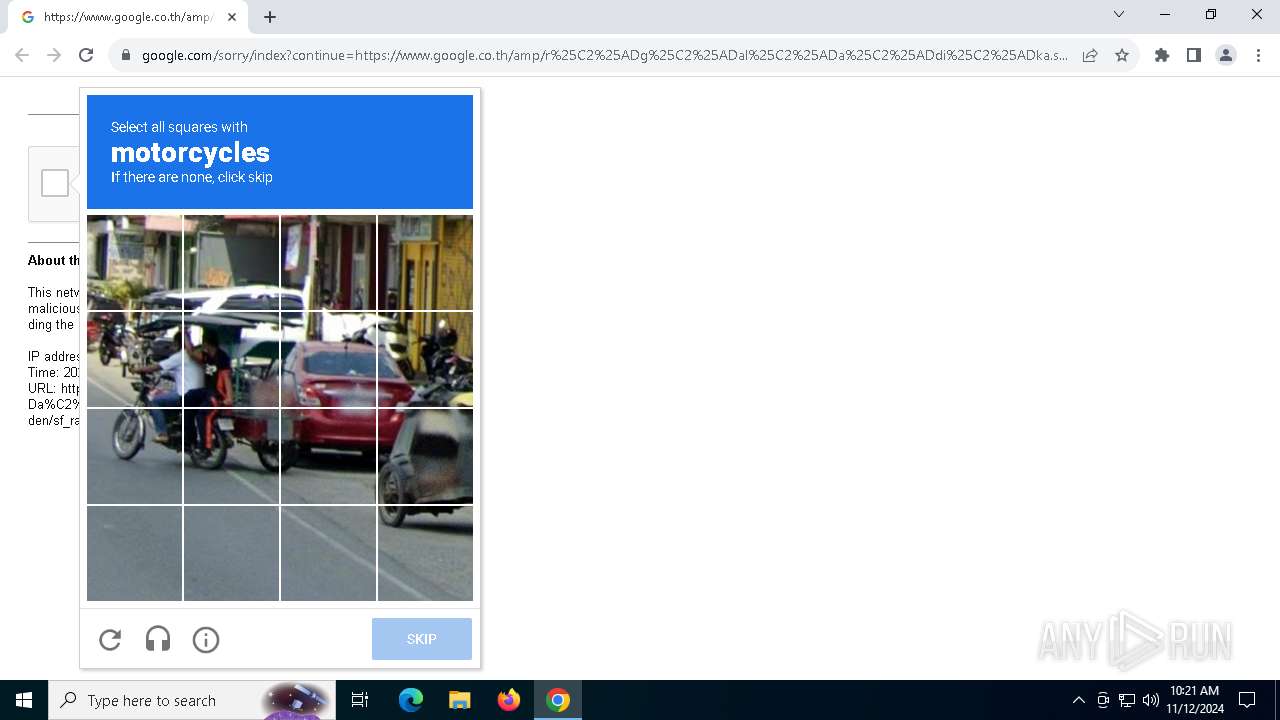Viewport: 1280px width, 720px height.
Task: Show hidden system tray icons
Action: (x=1078, y=700)
